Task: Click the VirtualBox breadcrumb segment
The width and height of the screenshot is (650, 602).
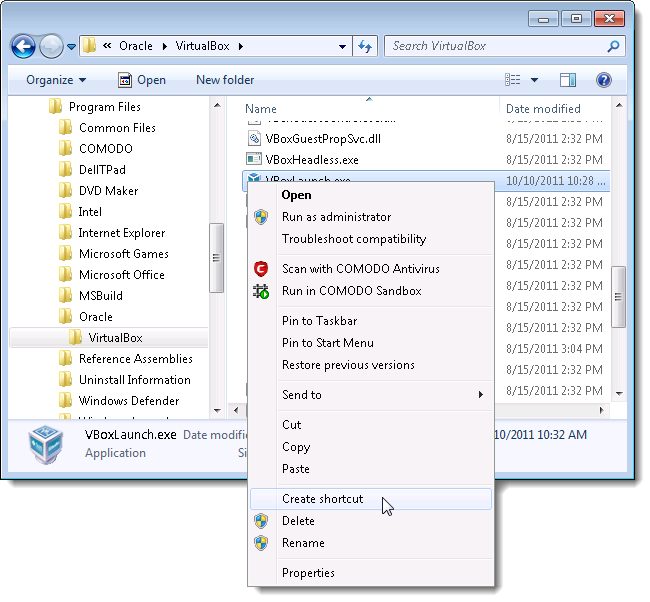Action: 202,46
